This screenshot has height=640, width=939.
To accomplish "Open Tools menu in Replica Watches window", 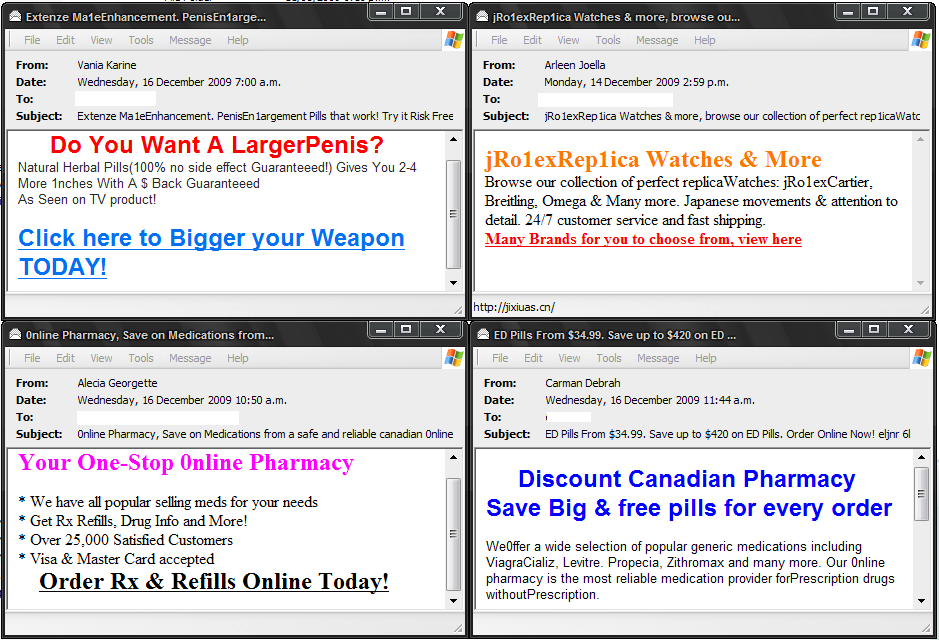I will (x=608, y=40).
